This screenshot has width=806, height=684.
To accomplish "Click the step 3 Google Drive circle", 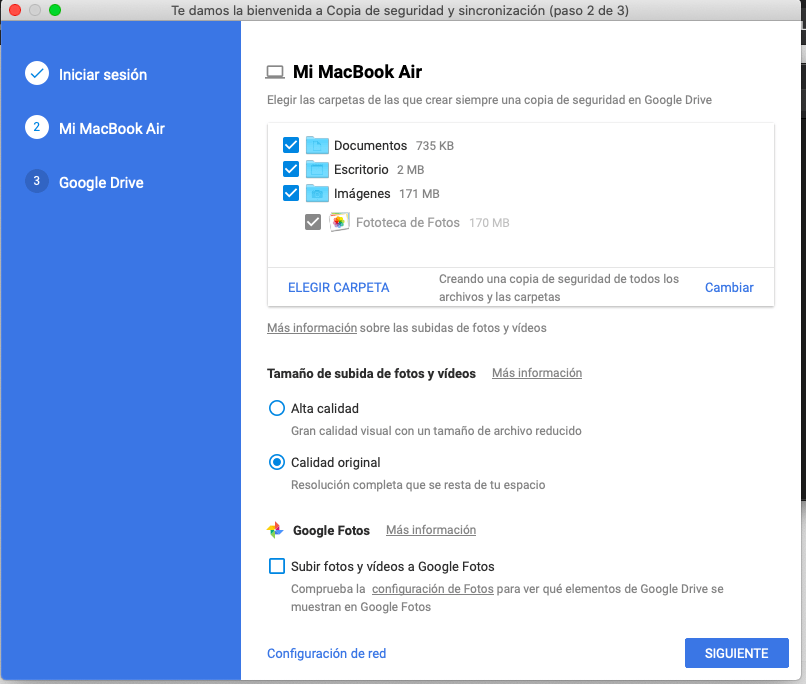I will (37, 182).
